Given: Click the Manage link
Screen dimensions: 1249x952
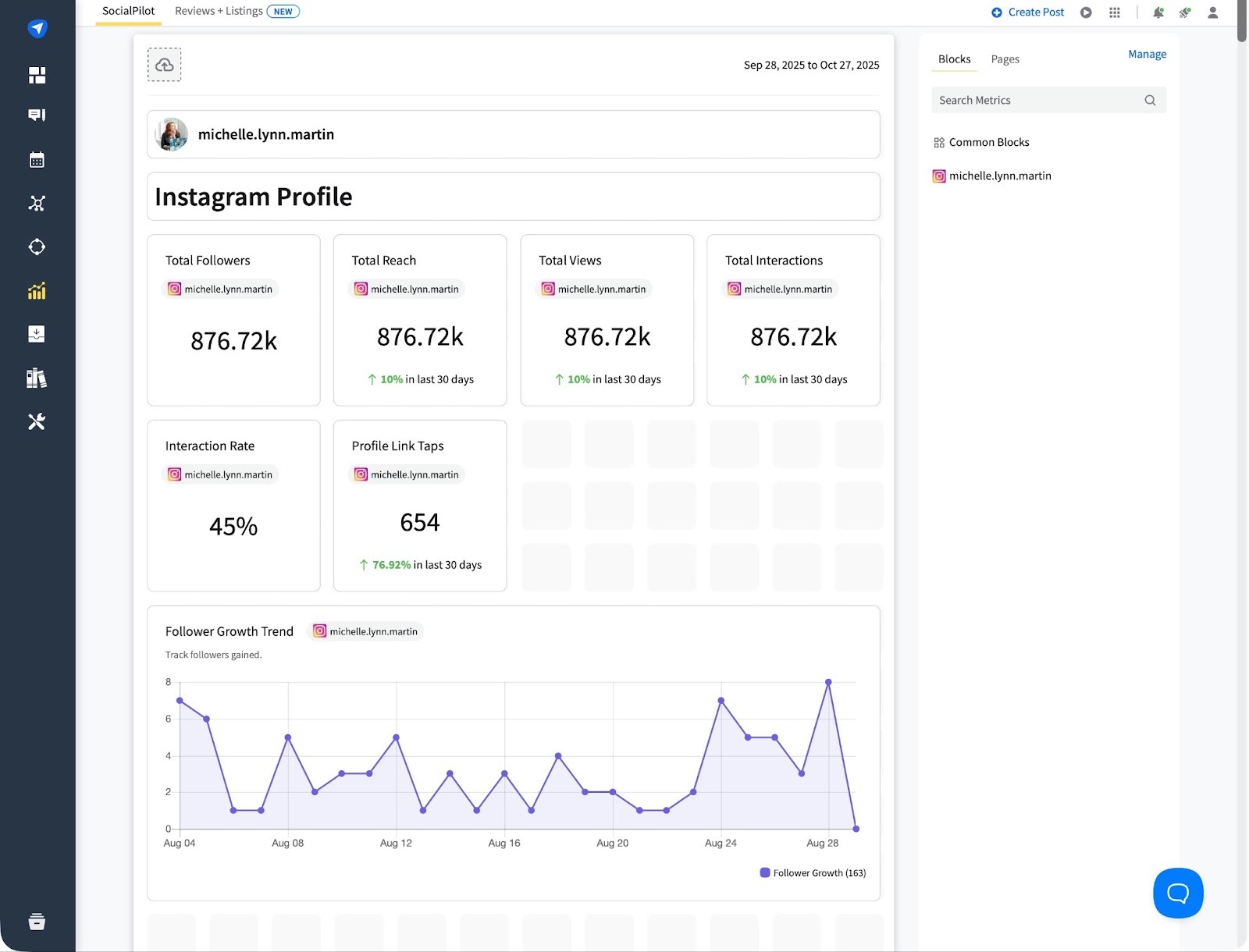Looking at the screenshot, I should (x=1147, y=54).
